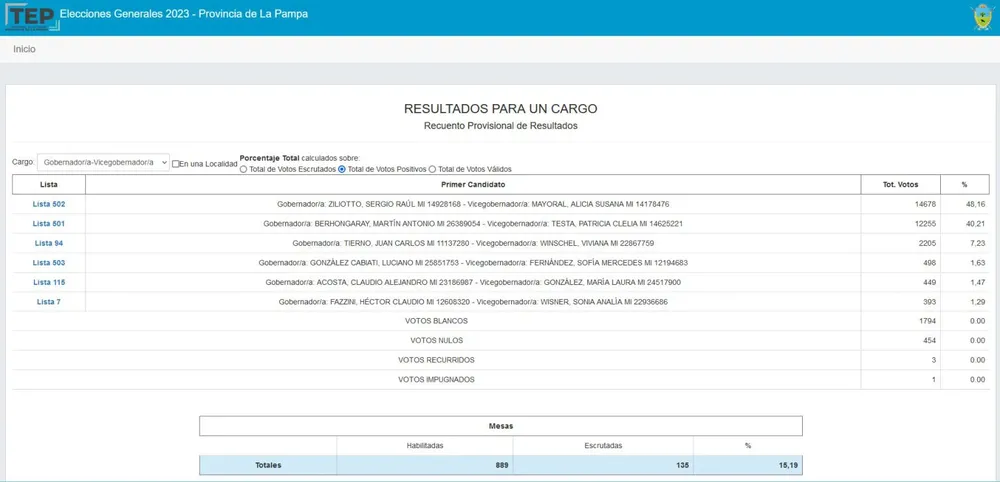Select 'Total de Votos Escrutados' radio button
Viewport: 1000px width, 482px height.
tap(243, 169)
